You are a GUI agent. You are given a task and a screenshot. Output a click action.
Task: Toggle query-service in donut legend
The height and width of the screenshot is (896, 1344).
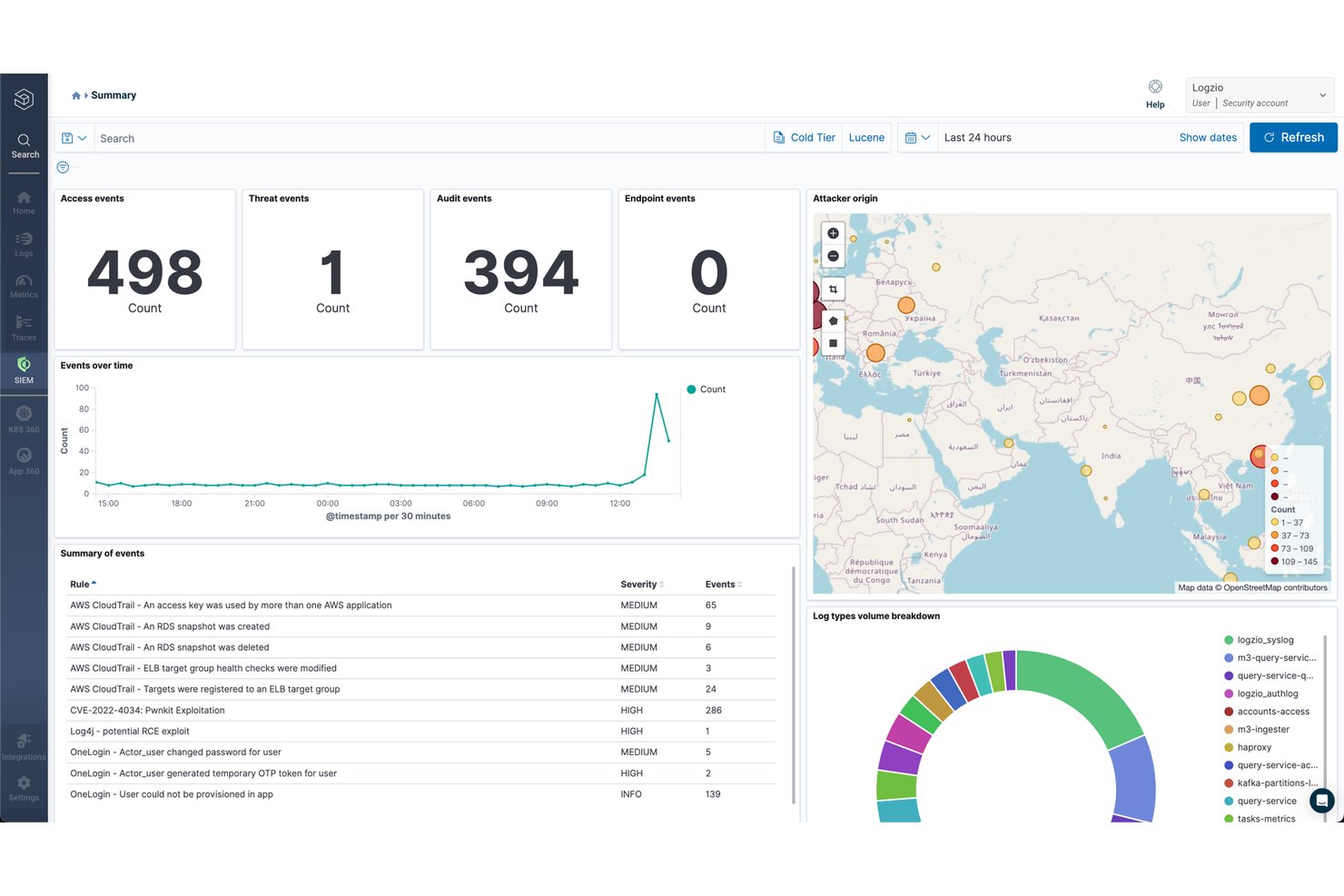tap(1260, 801)
